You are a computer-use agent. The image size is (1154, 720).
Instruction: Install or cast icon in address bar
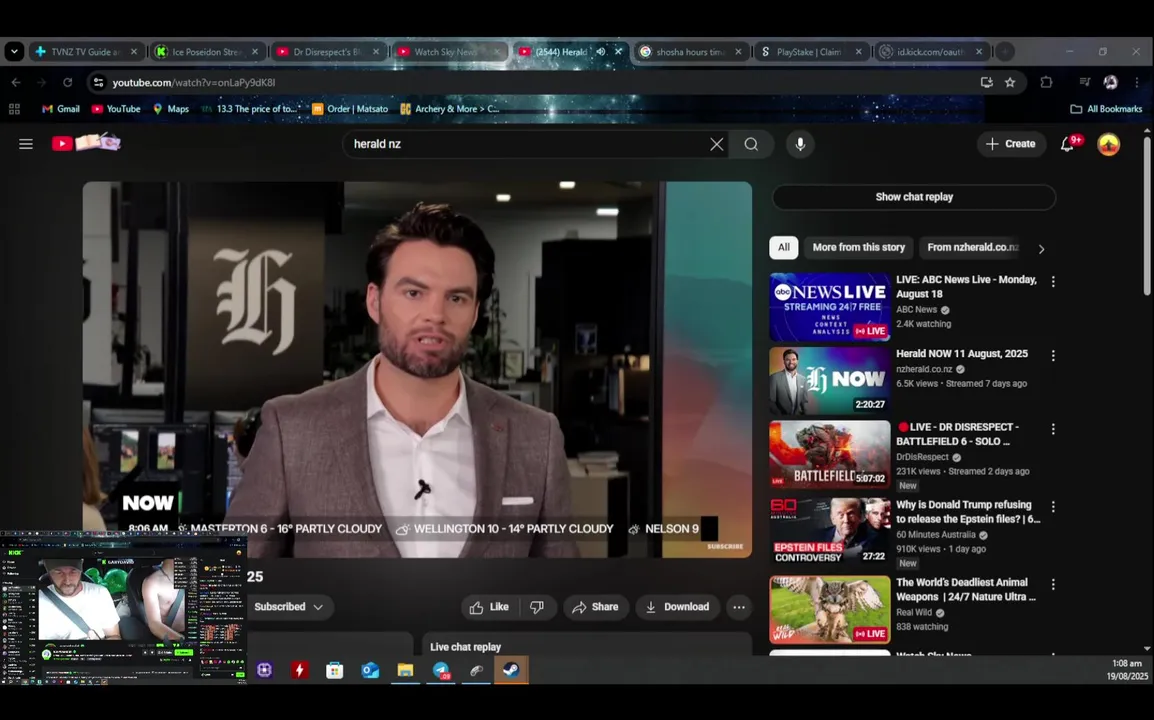[987, 82]
